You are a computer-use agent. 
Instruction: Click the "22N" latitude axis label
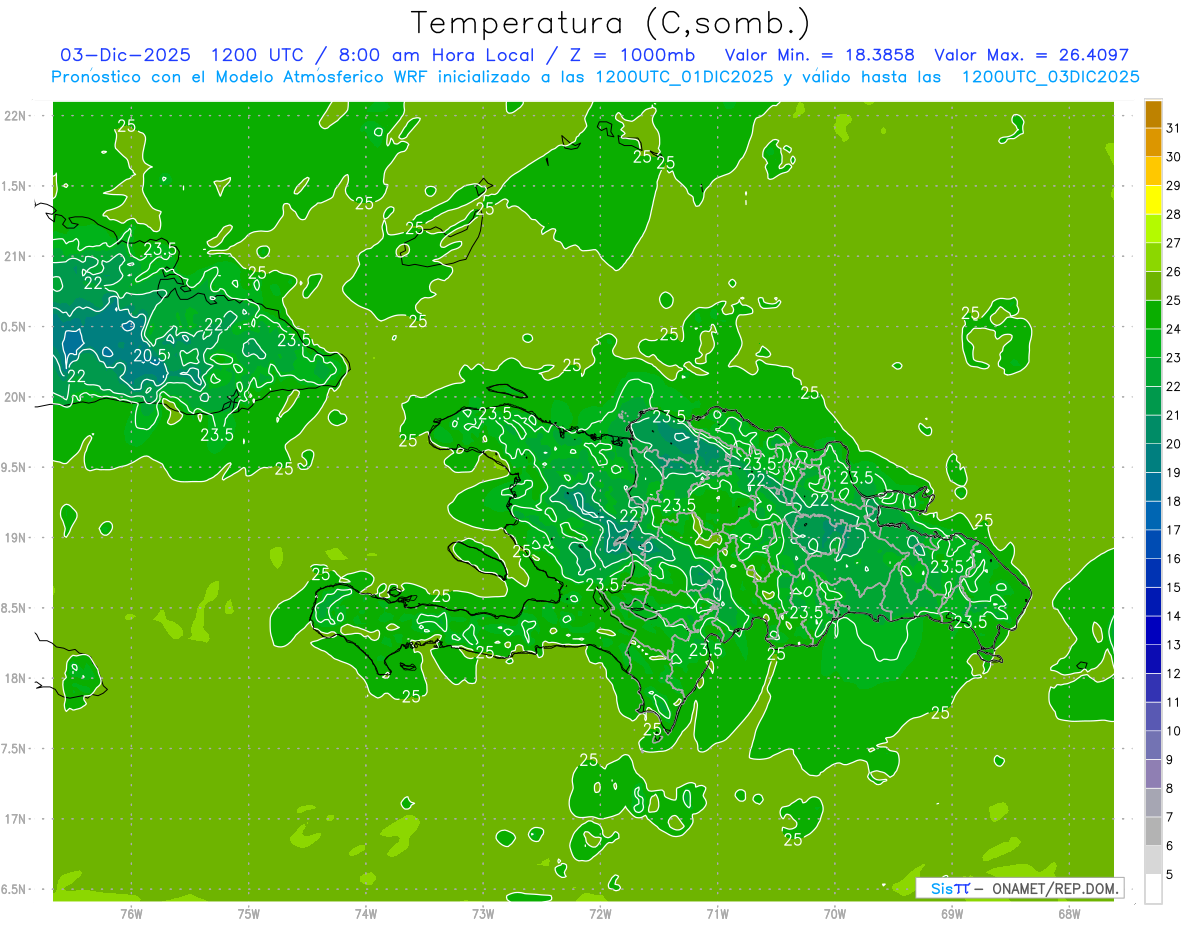pos(16,115)
